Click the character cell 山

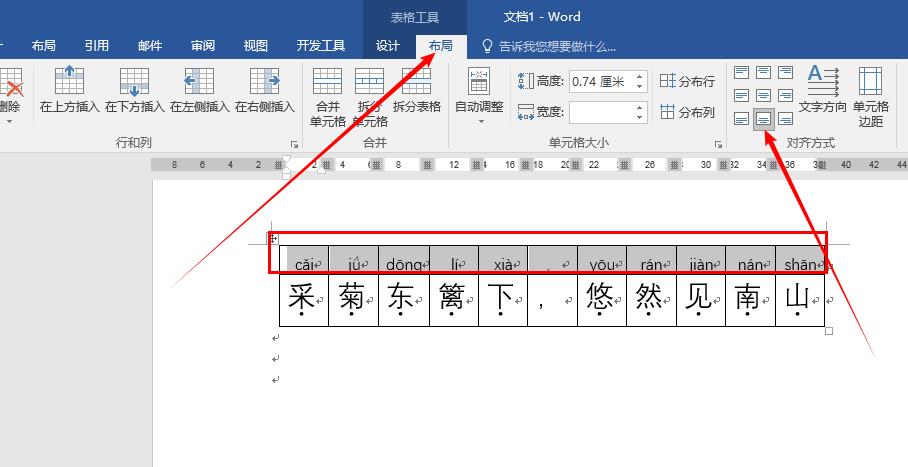click(800, 300)
